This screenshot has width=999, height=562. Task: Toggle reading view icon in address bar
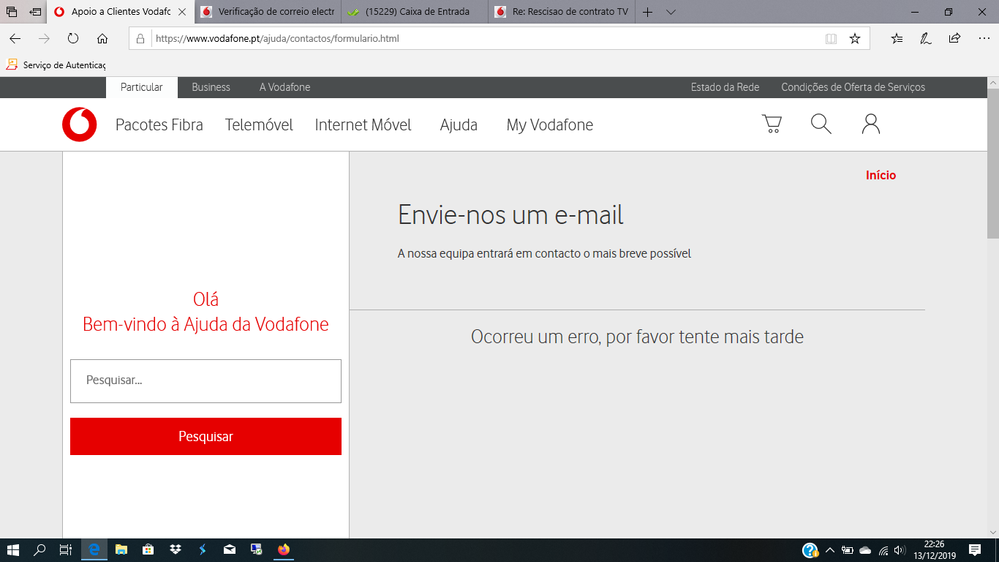point(831,39)
